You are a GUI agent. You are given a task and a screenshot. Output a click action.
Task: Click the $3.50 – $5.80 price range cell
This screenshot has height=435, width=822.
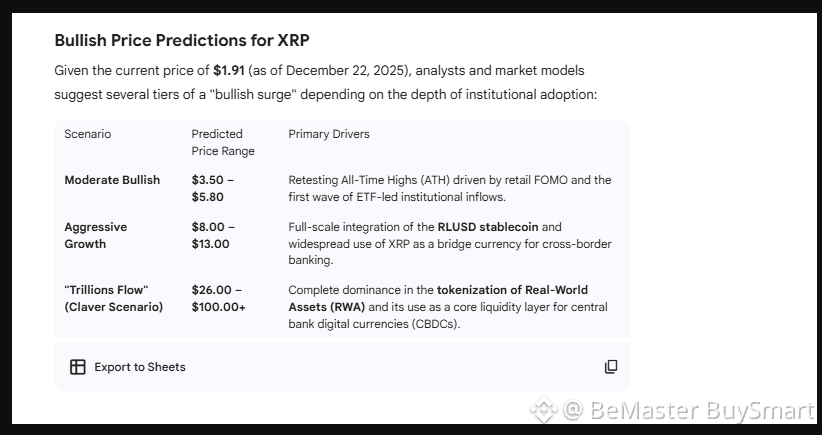212,188
